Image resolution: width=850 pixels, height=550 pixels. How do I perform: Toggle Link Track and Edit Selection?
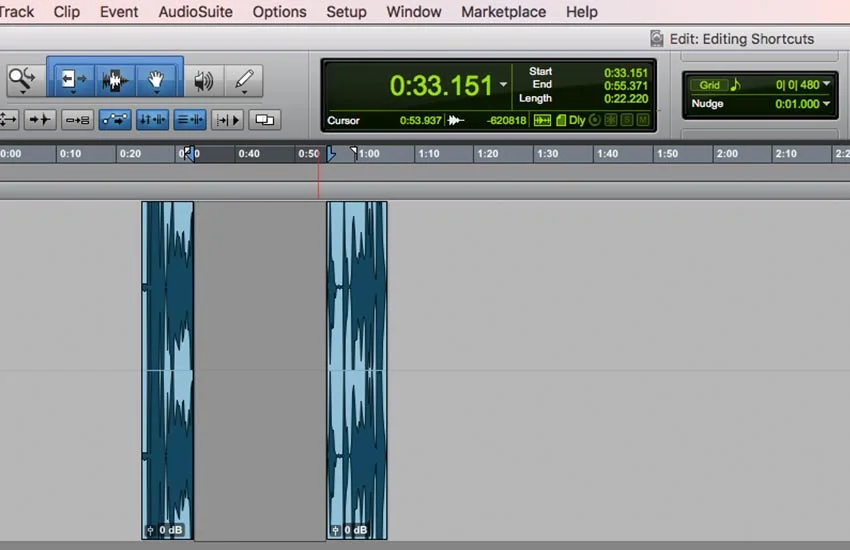(190, 120)
